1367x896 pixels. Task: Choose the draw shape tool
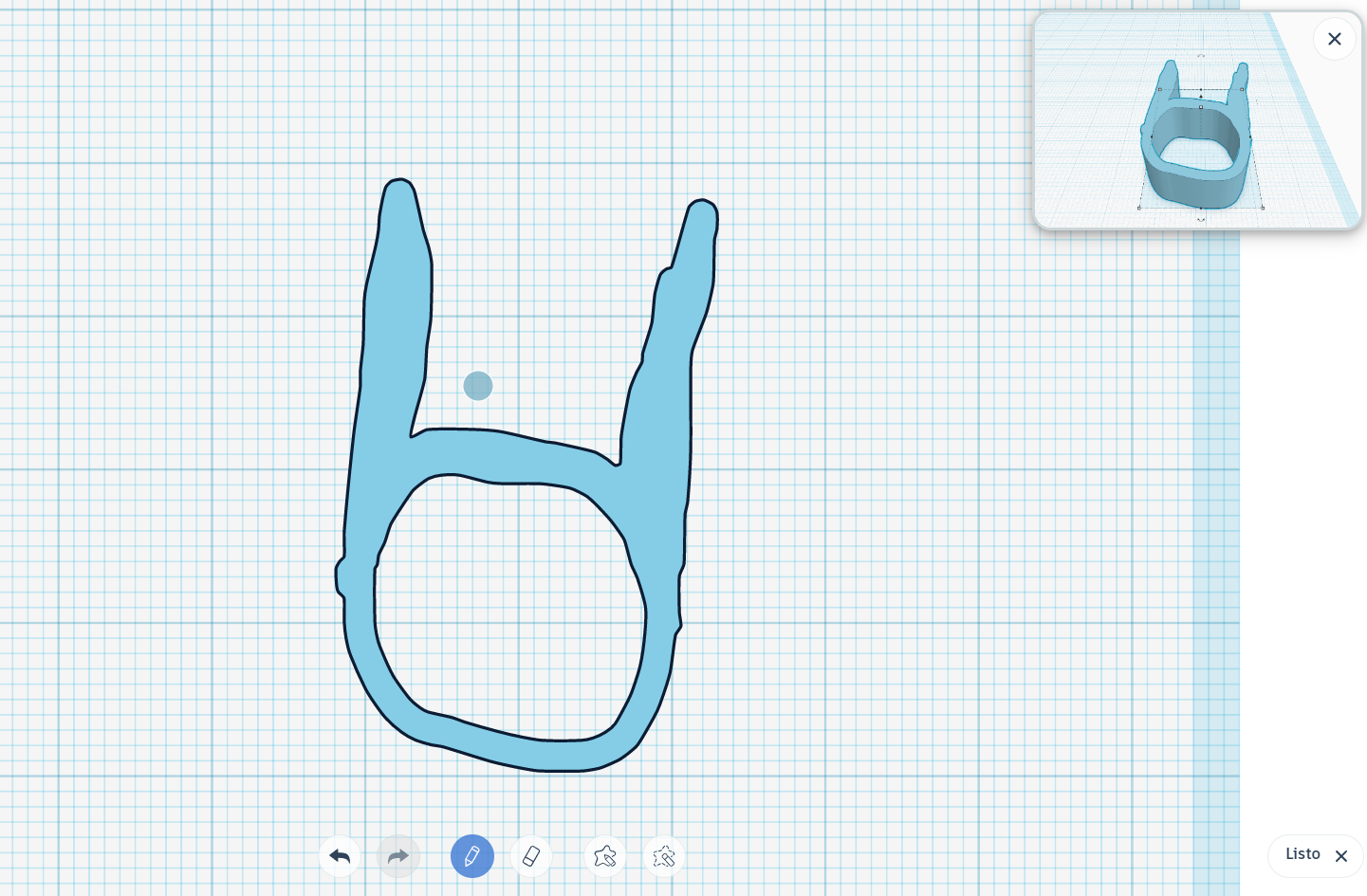[x=605, y=856]
